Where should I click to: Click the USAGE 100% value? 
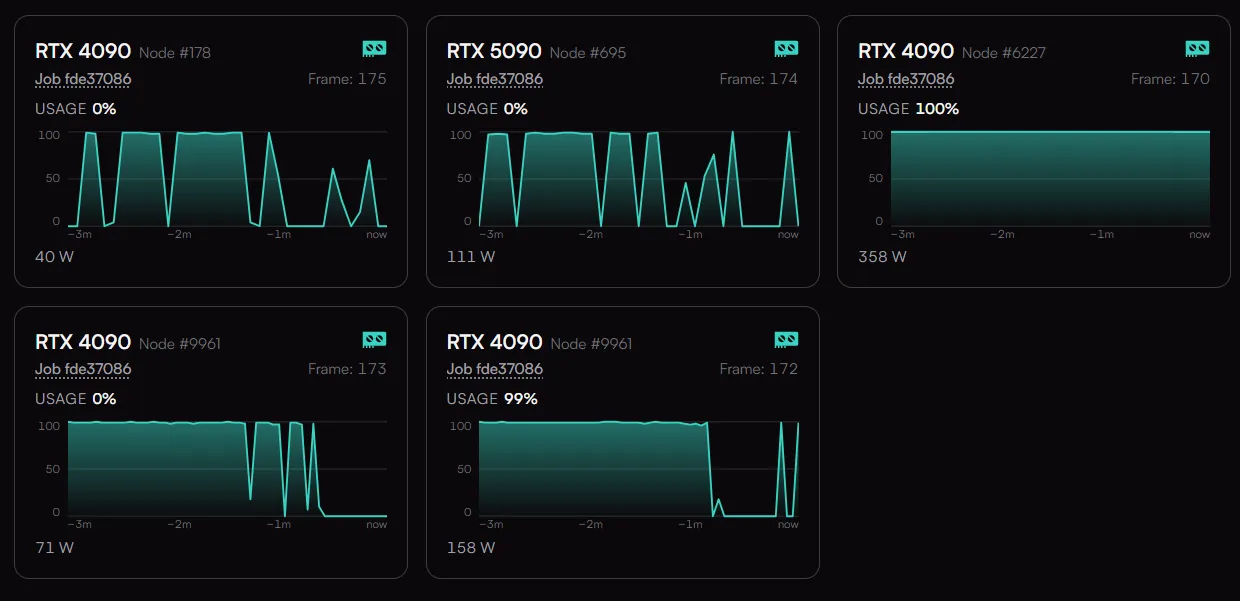pyautogui.click(x=937, y=109)
